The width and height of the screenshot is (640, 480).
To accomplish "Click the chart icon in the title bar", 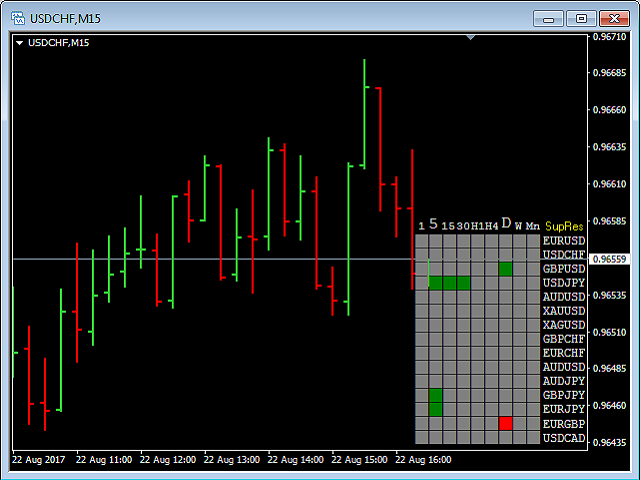I will click(18, 18).
